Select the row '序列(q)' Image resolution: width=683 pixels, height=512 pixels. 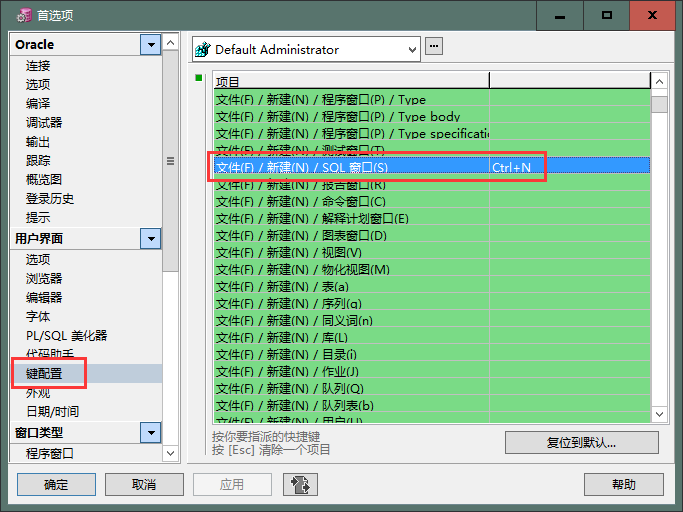pyautogui.click(x=432, y=304)
